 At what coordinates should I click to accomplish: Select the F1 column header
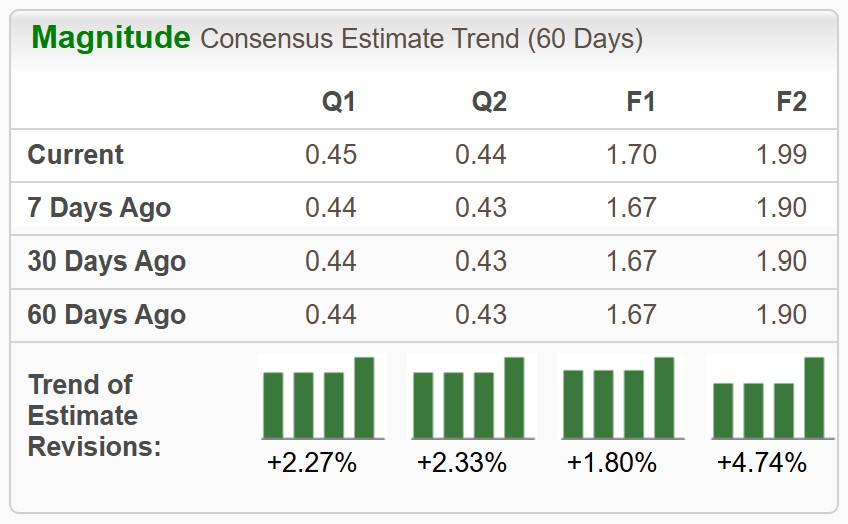pyautogui.click(x=641, y=102)
